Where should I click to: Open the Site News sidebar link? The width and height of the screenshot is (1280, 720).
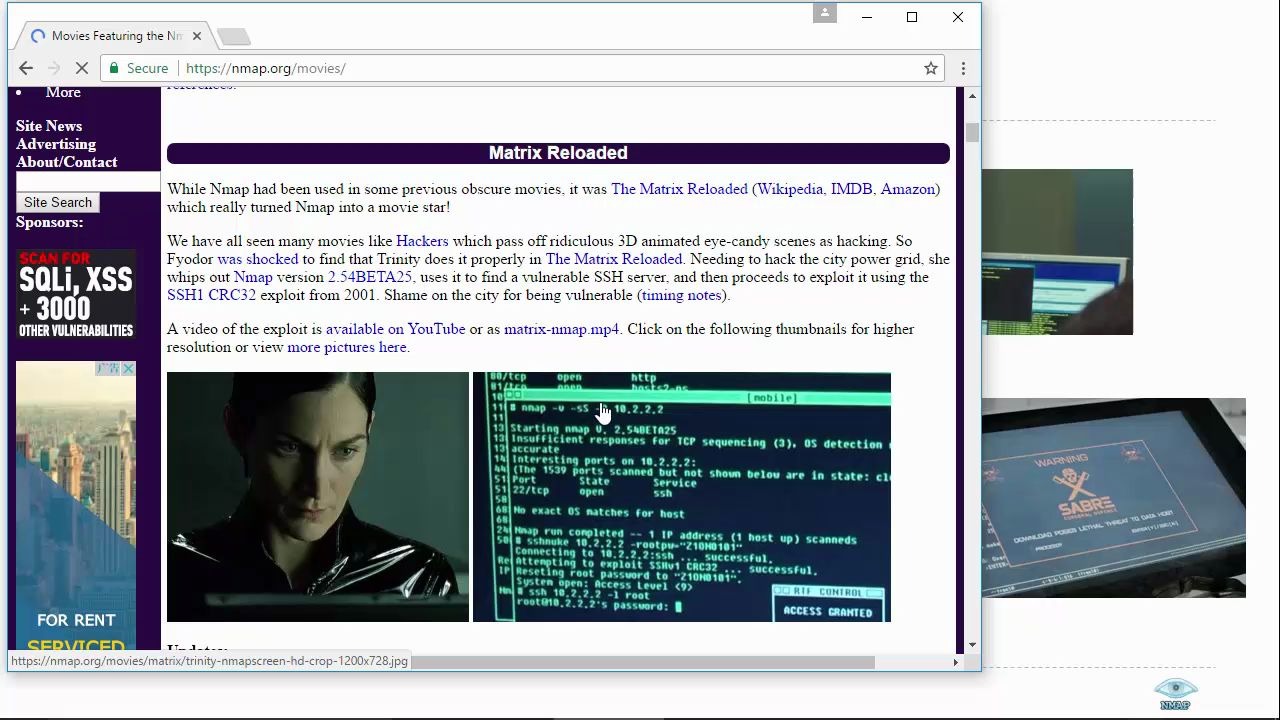pyautogui.click(x=49, y=126)
